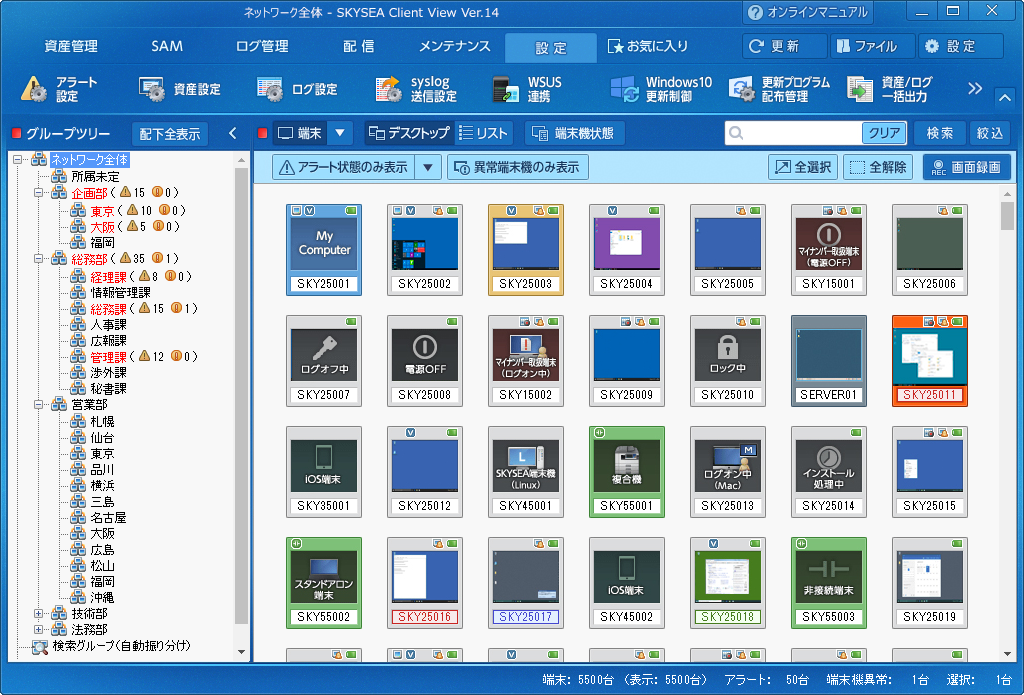The height and width of the screenshot is (695, 1024).
Task: Select 電源OFF terminal SKY25008
Action: [425, 361]
